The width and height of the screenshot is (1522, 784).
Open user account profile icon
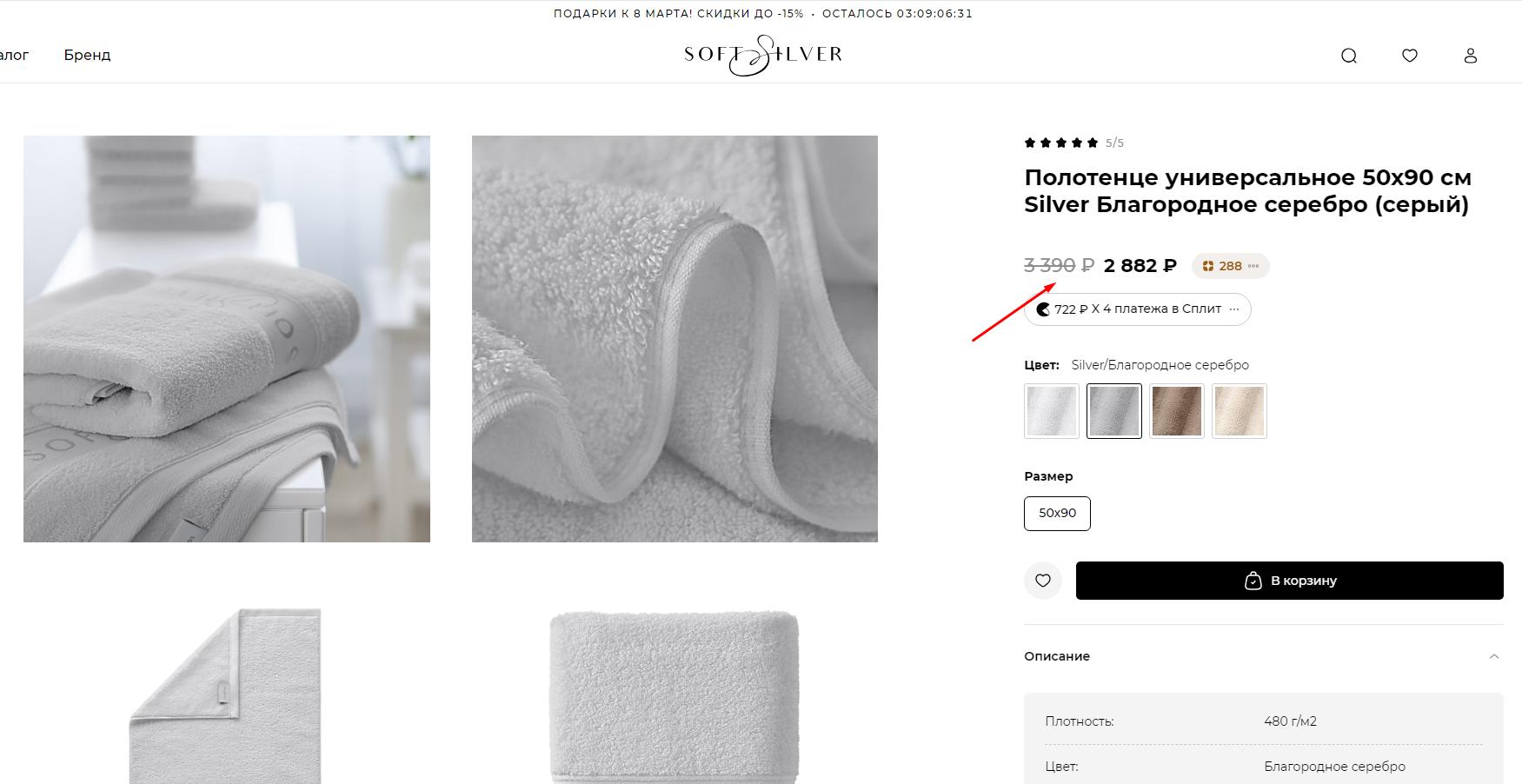pos(1470,56)
